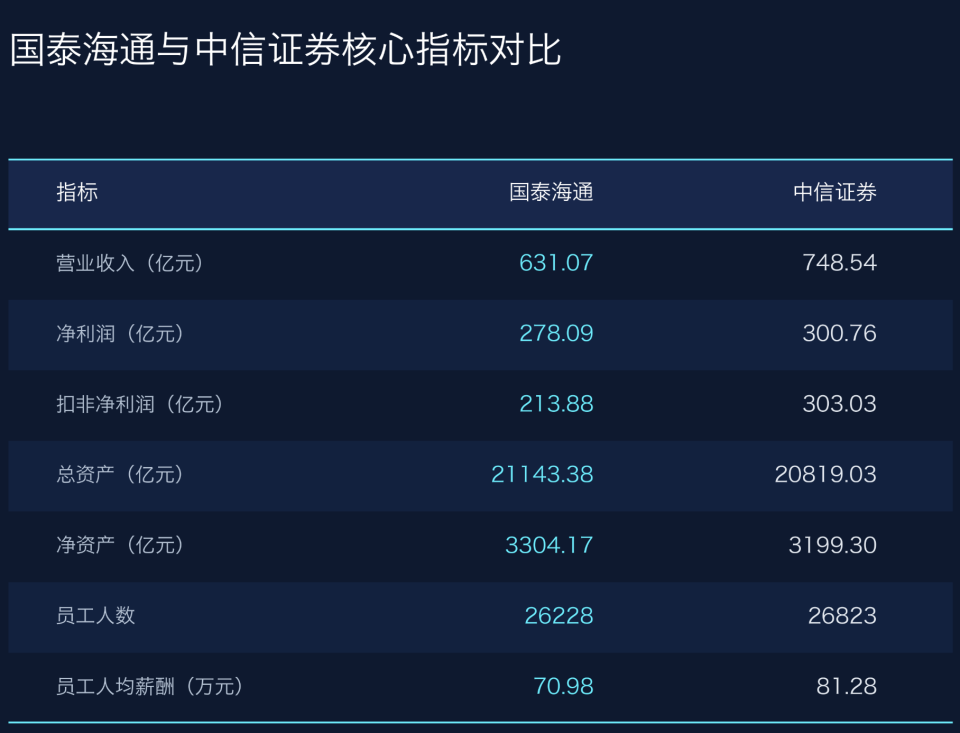
Task: Click the 扣非净利润（亿元） row label
Action: (x=139, y=405)
